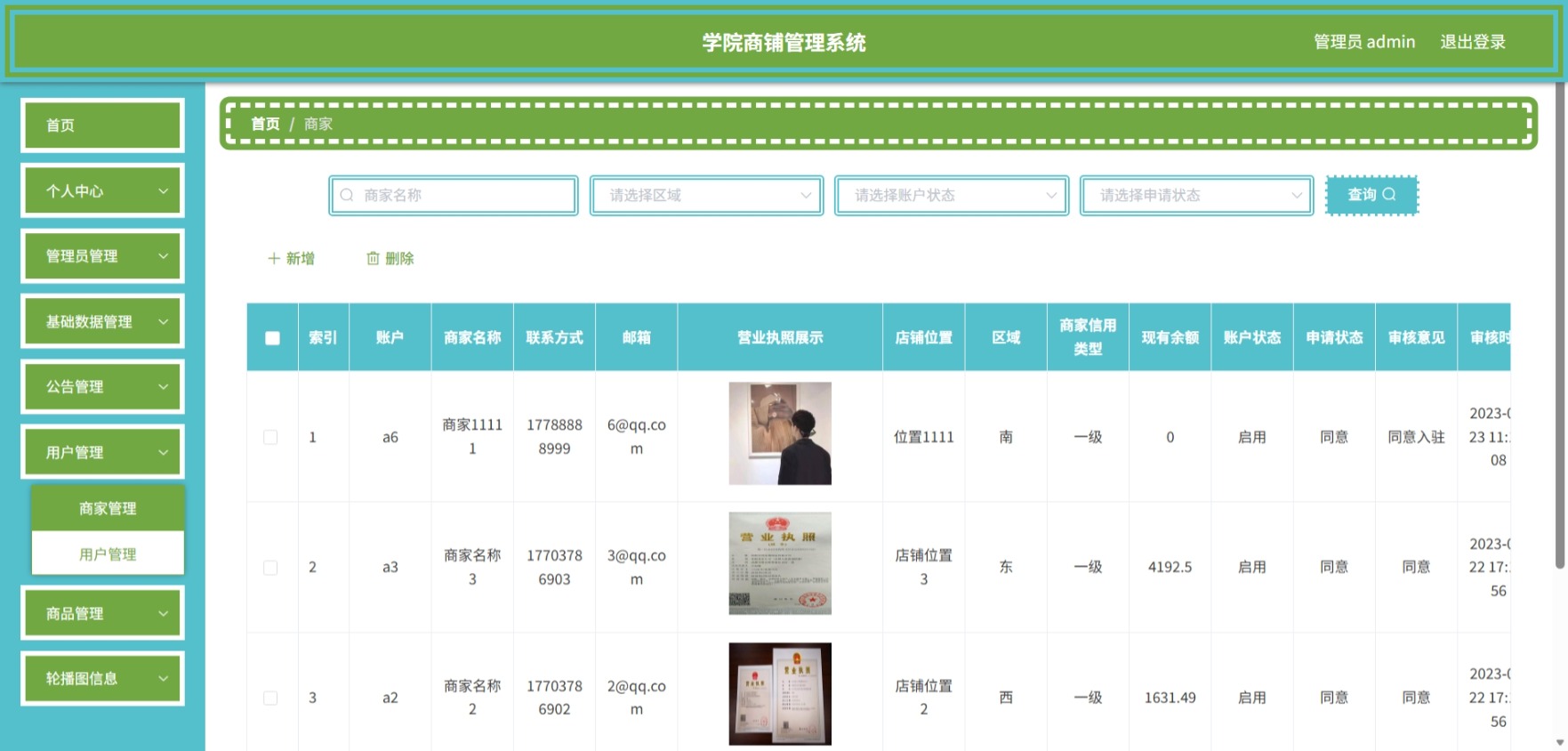Screen dimensions: 1568x751
Task: Open the 请选择申请状态 dropdown
Action: 1197,195
